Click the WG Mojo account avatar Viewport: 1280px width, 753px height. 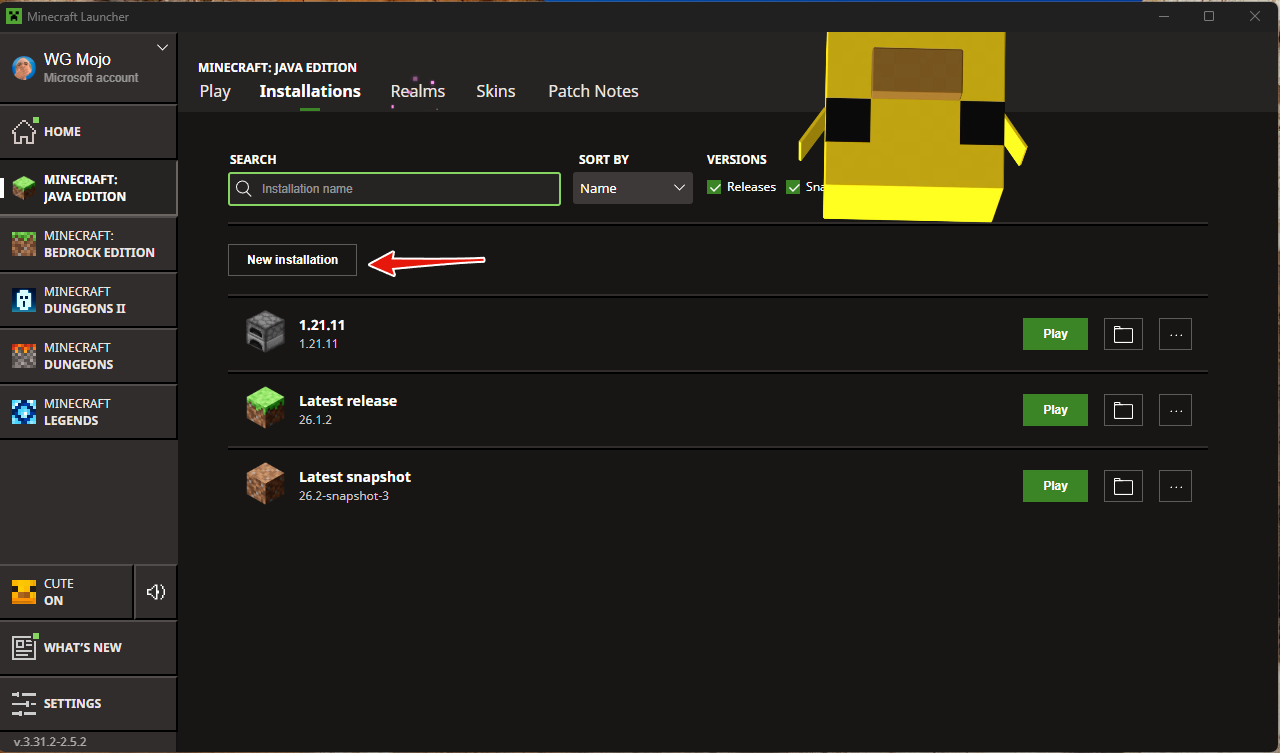tap(23, 68)
